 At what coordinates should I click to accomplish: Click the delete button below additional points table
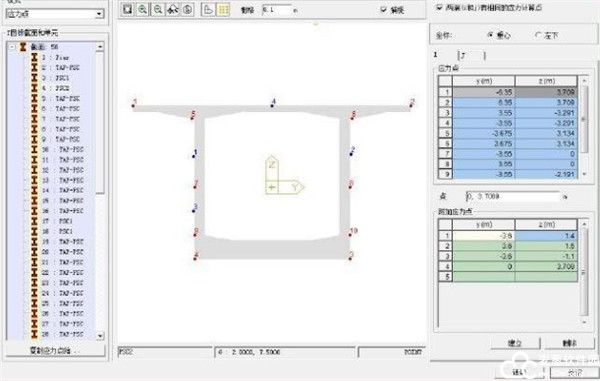point(569,343)
